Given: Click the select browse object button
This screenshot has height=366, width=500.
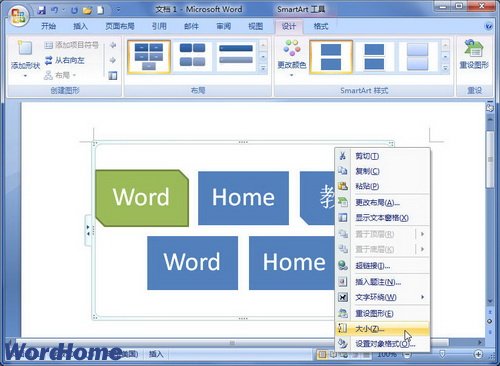Looking at the screenshot, I should [x=490, y=321].
